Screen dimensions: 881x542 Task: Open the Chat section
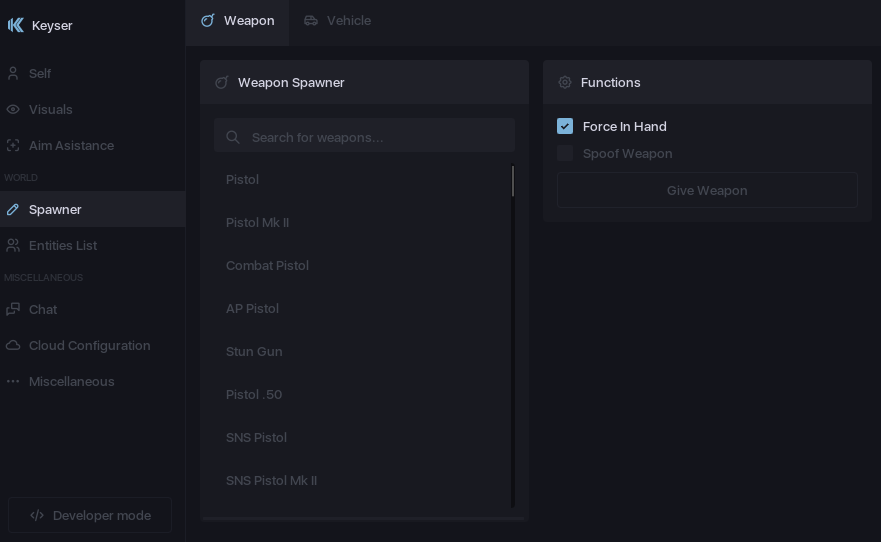pos(42,310)
